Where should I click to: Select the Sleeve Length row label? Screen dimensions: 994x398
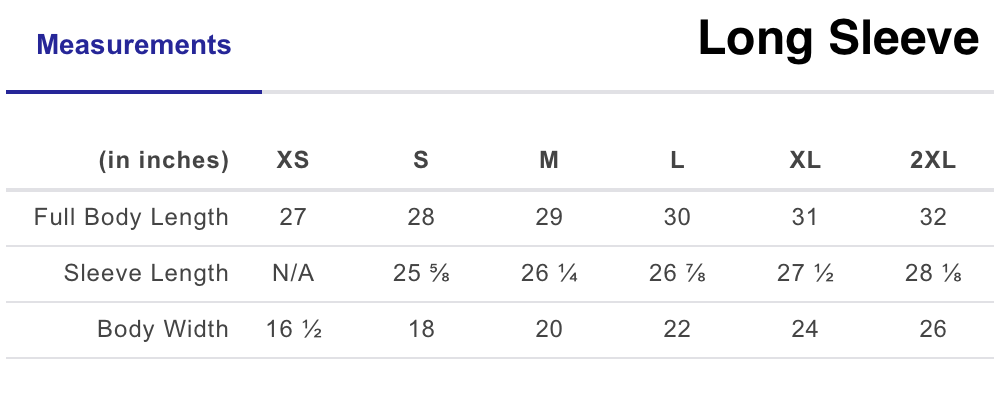click(146, 273)
